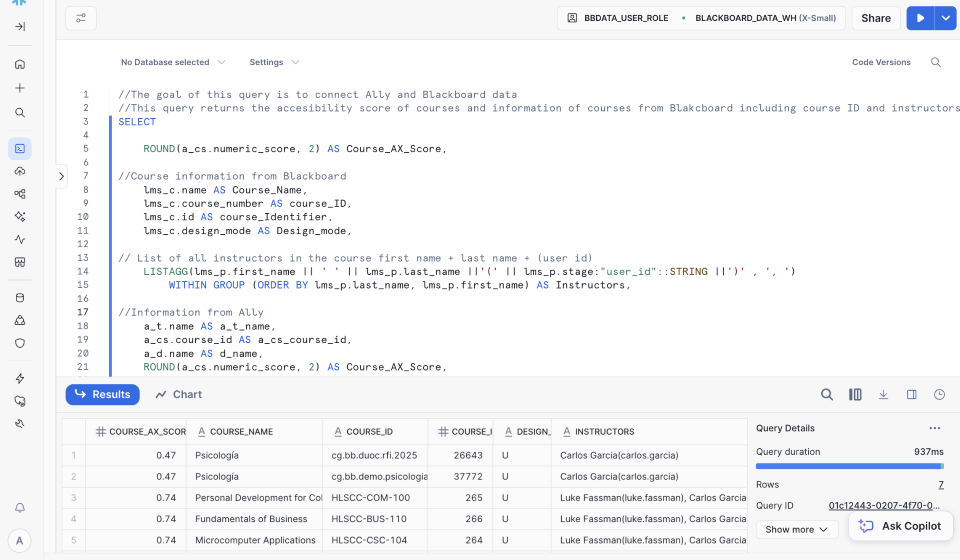
Task: Select the Results tab
Action: coord(103,395)
